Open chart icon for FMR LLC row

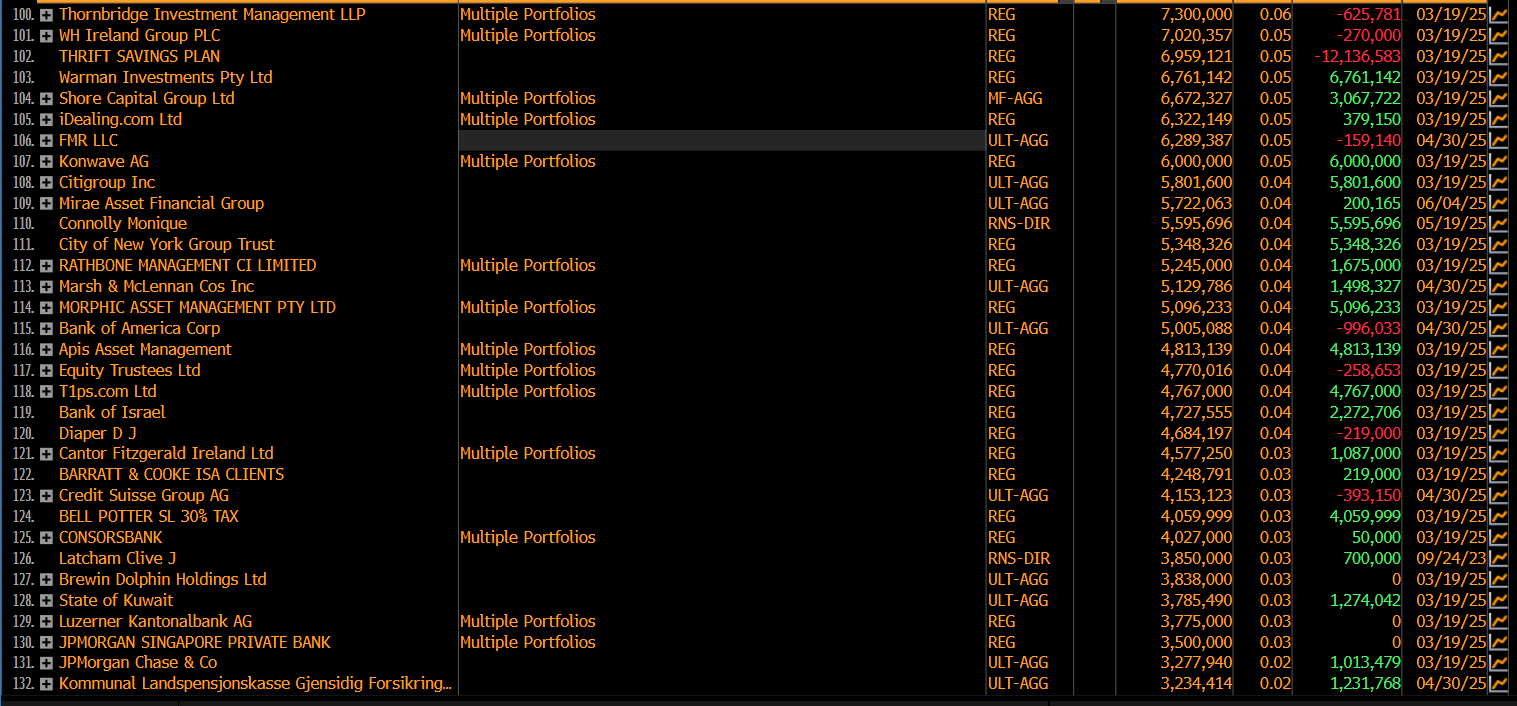coord(1498,140)
